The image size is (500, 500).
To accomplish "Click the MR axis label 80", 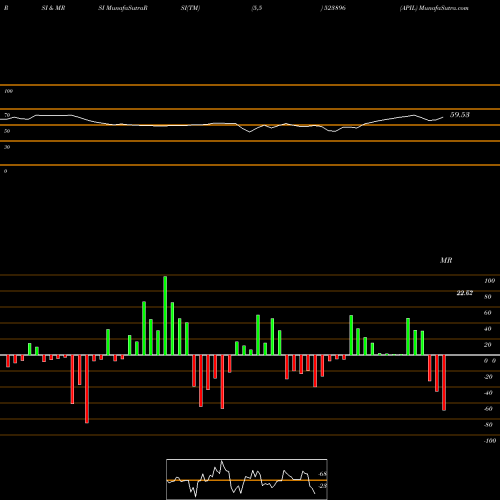I will coord(488,297).
